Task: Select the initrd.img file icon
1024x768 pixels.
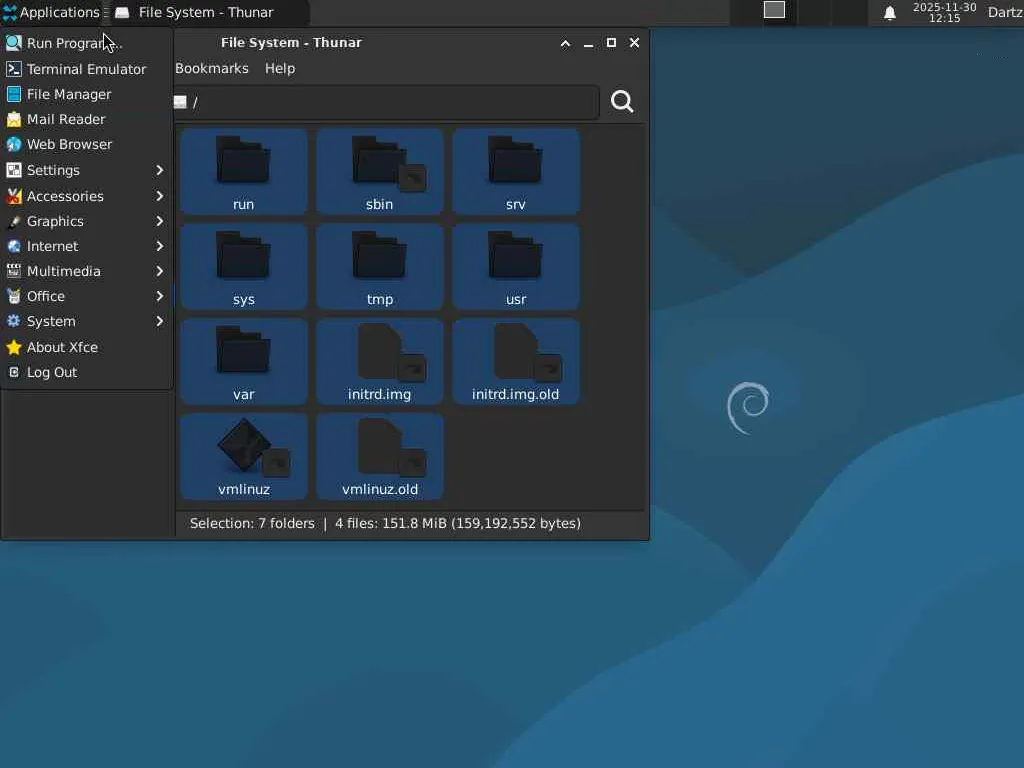Action: pos(380,351)
